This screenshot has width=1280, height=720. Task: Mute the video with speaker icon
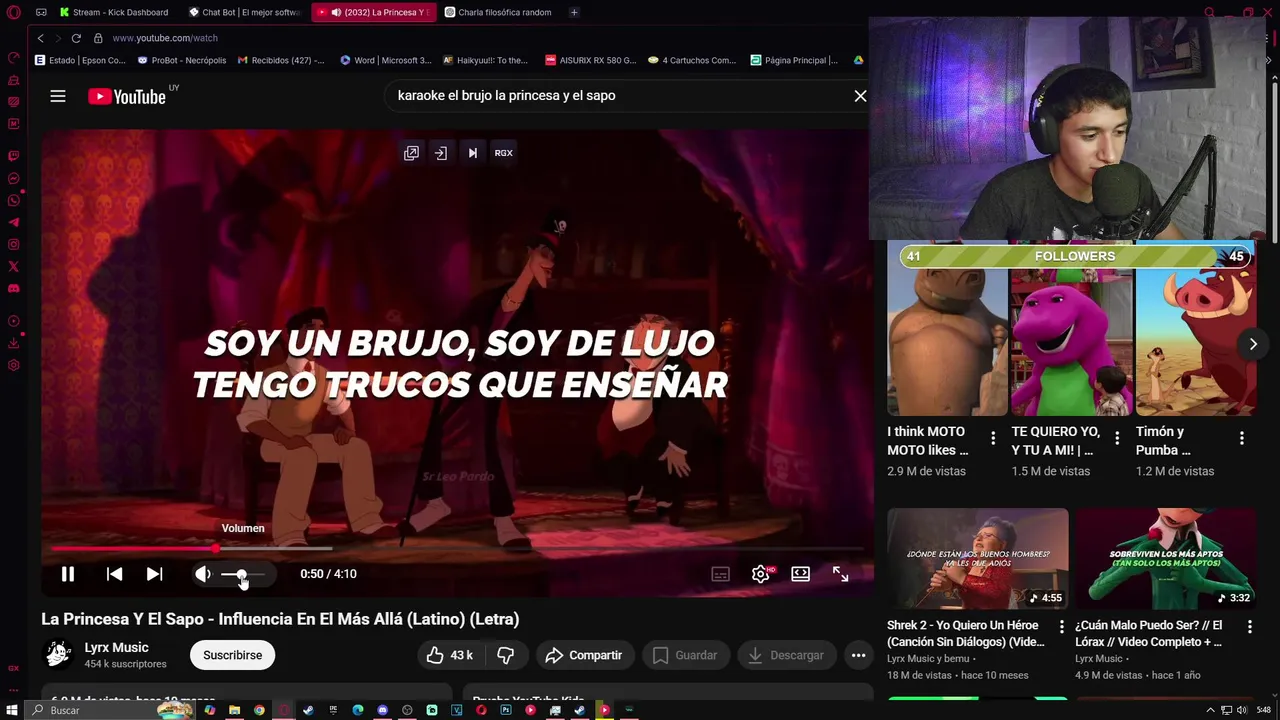[203, 574]
